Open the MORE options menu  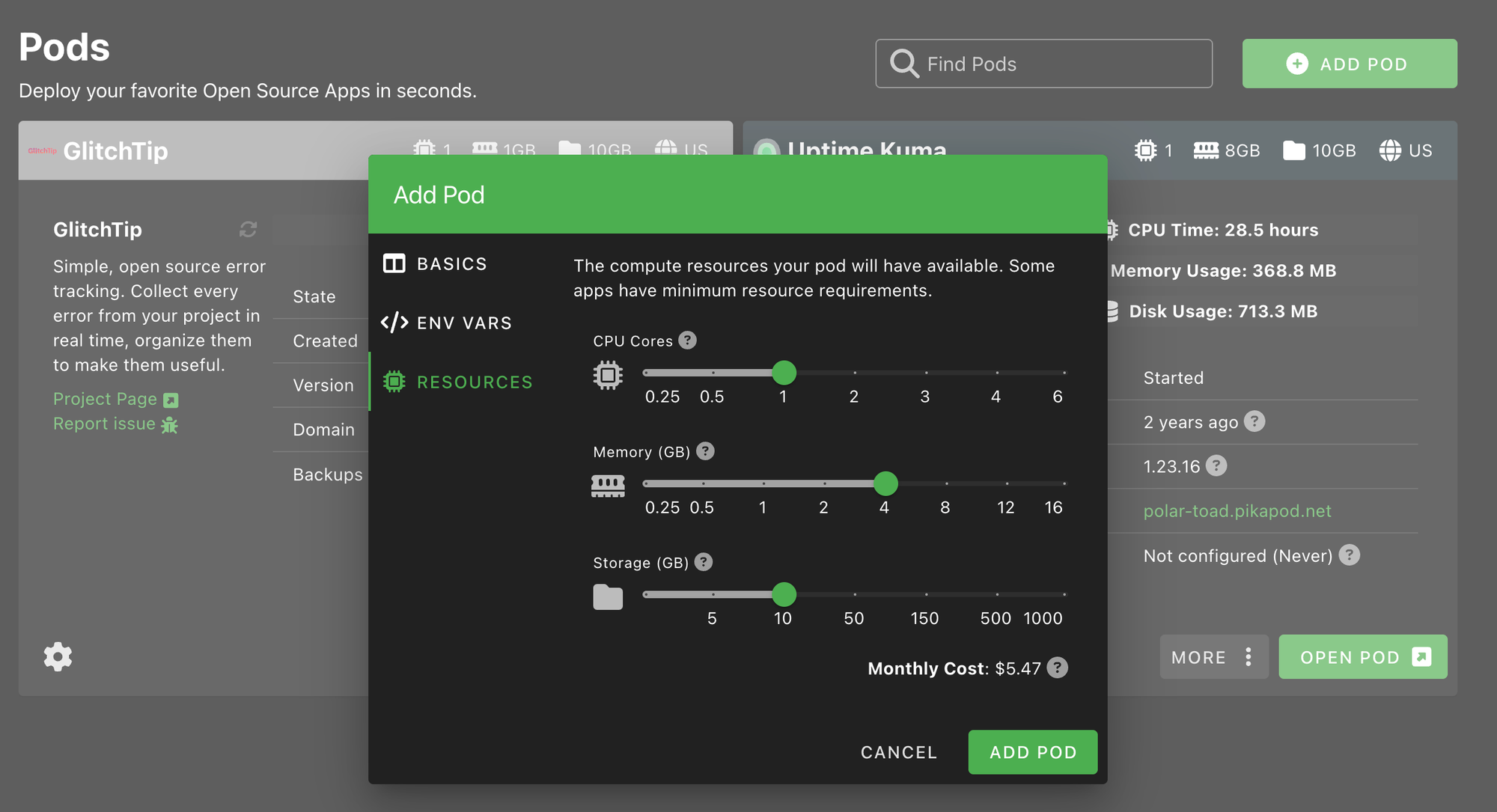pyautogui.click(x=1213, y=657)
